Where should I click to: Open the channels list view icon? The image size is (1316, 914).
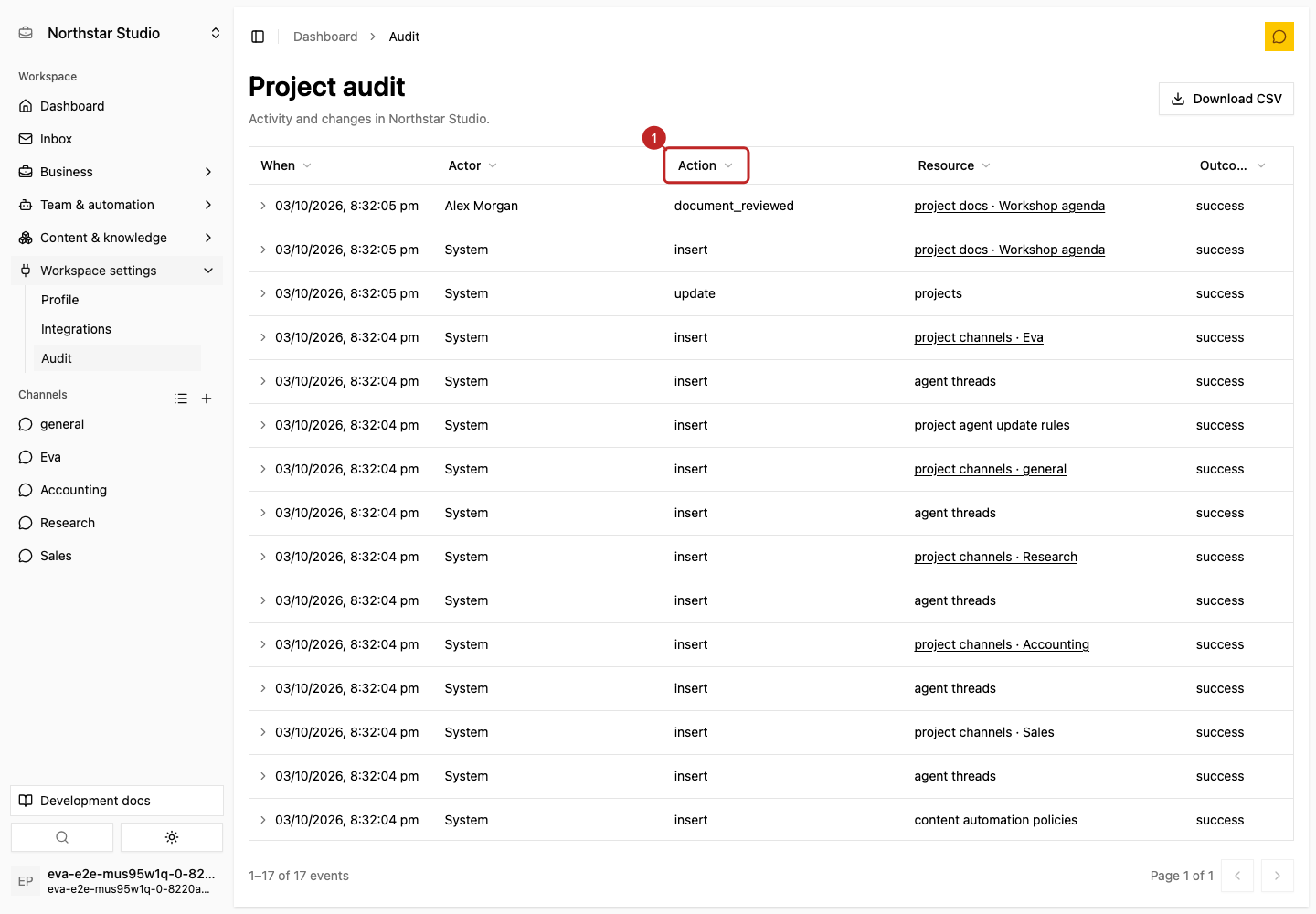tap(181, 399)
